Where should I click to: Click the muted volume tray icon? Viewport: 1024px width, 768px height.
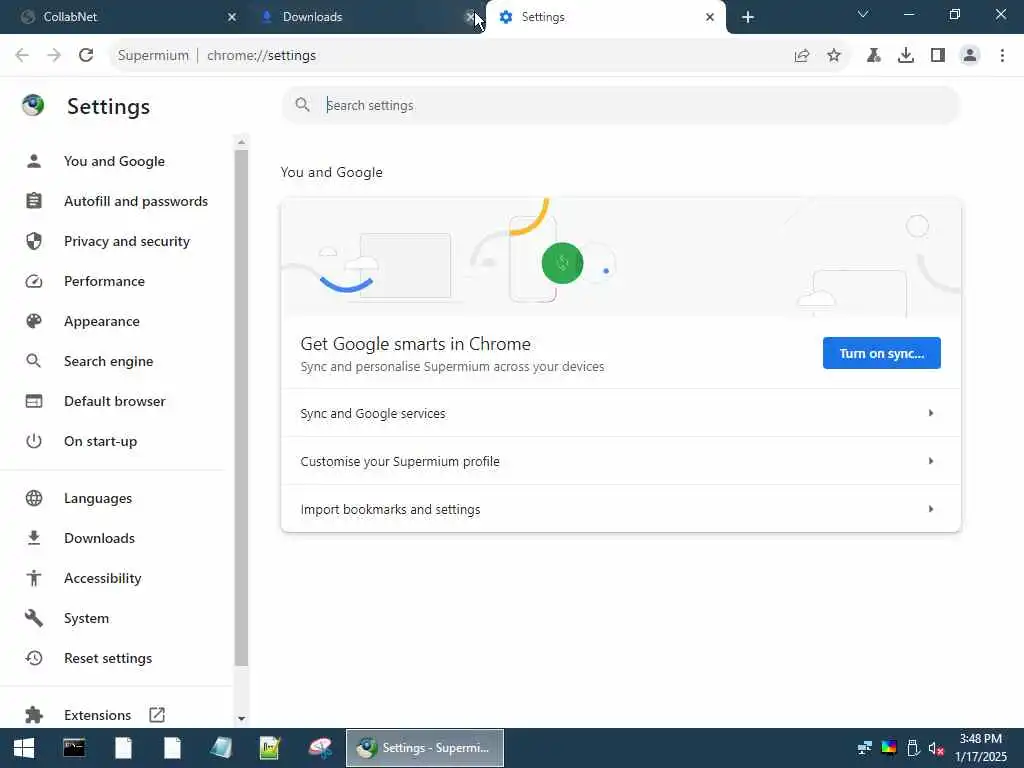[936, 748]
